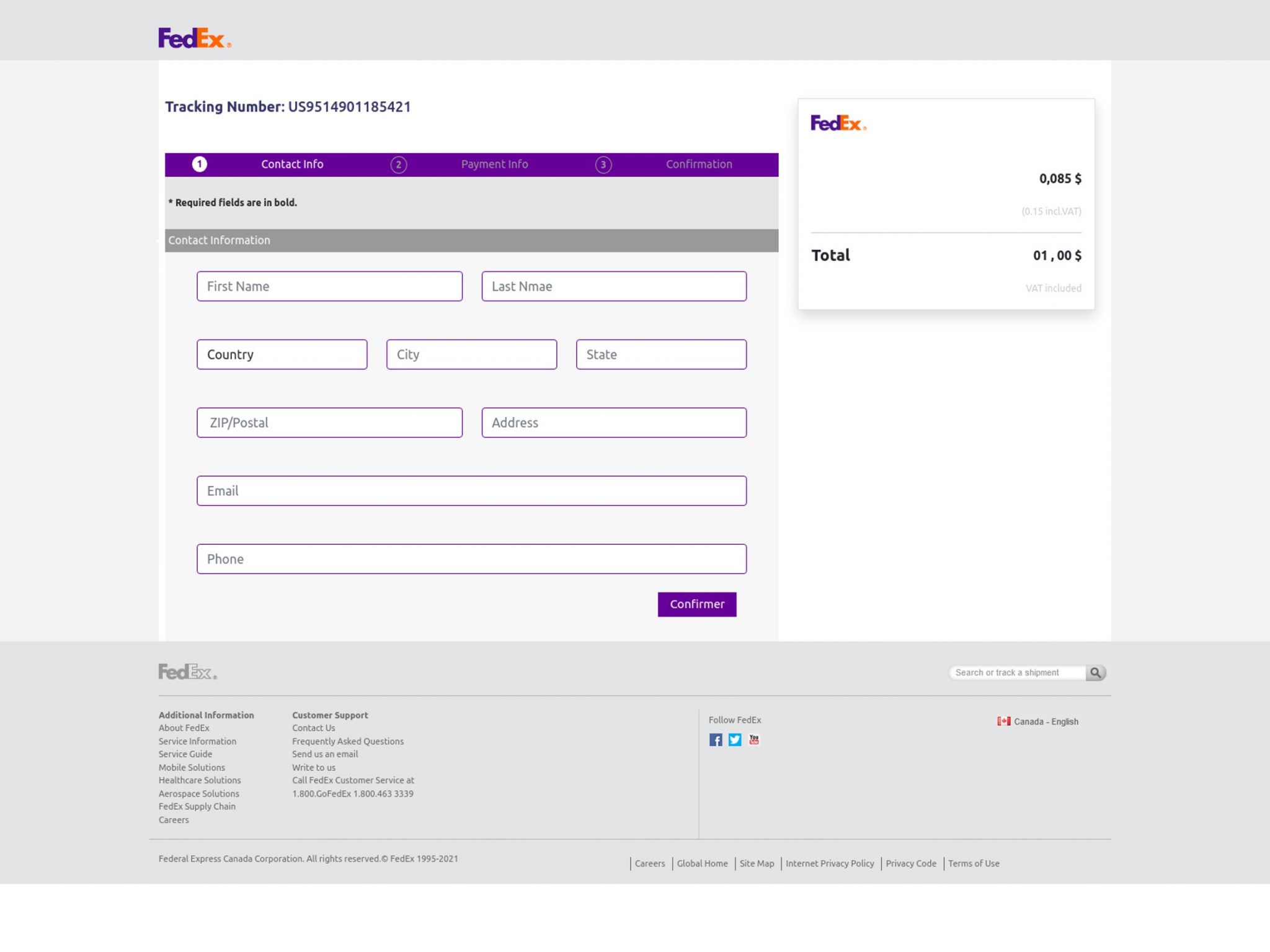Open the Frequently Asked Questions link
This screenshot has height=952, width=1270.
pos(348,741)
